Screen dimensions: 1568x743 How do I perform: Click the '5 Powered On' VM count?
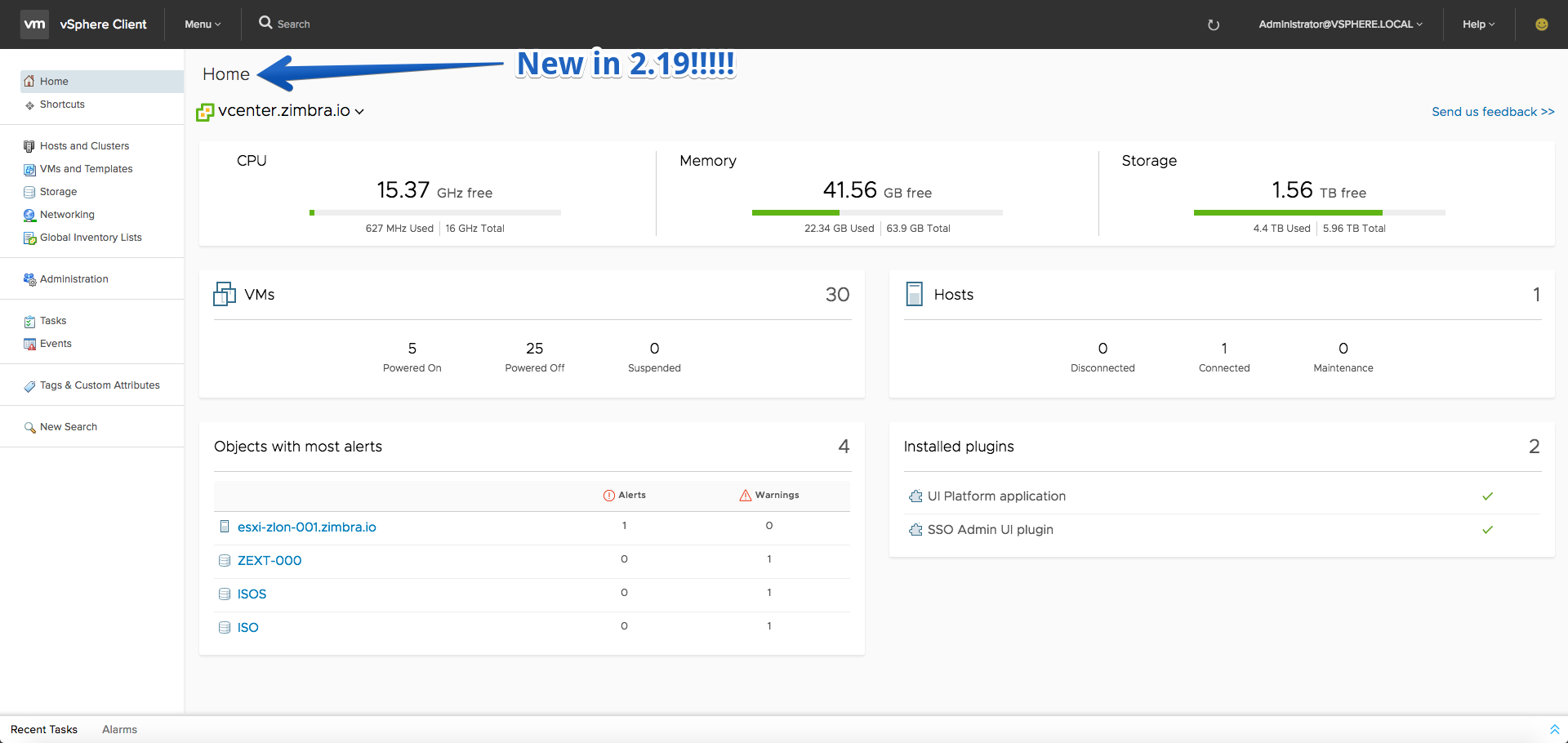coord(412,357)
